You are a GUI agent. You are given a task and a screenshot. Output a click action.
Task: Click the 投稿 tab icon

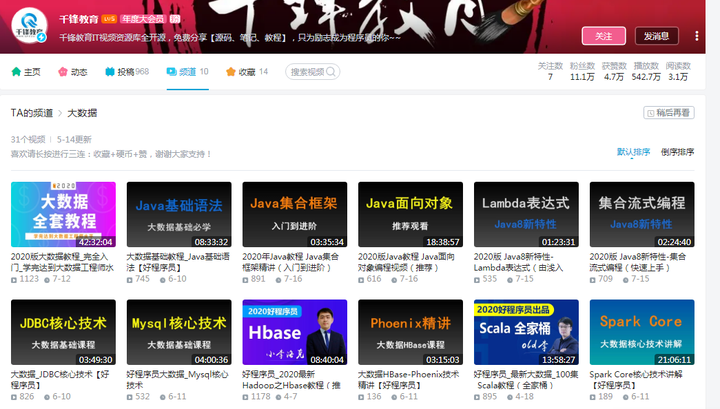(x=110, y=72)
